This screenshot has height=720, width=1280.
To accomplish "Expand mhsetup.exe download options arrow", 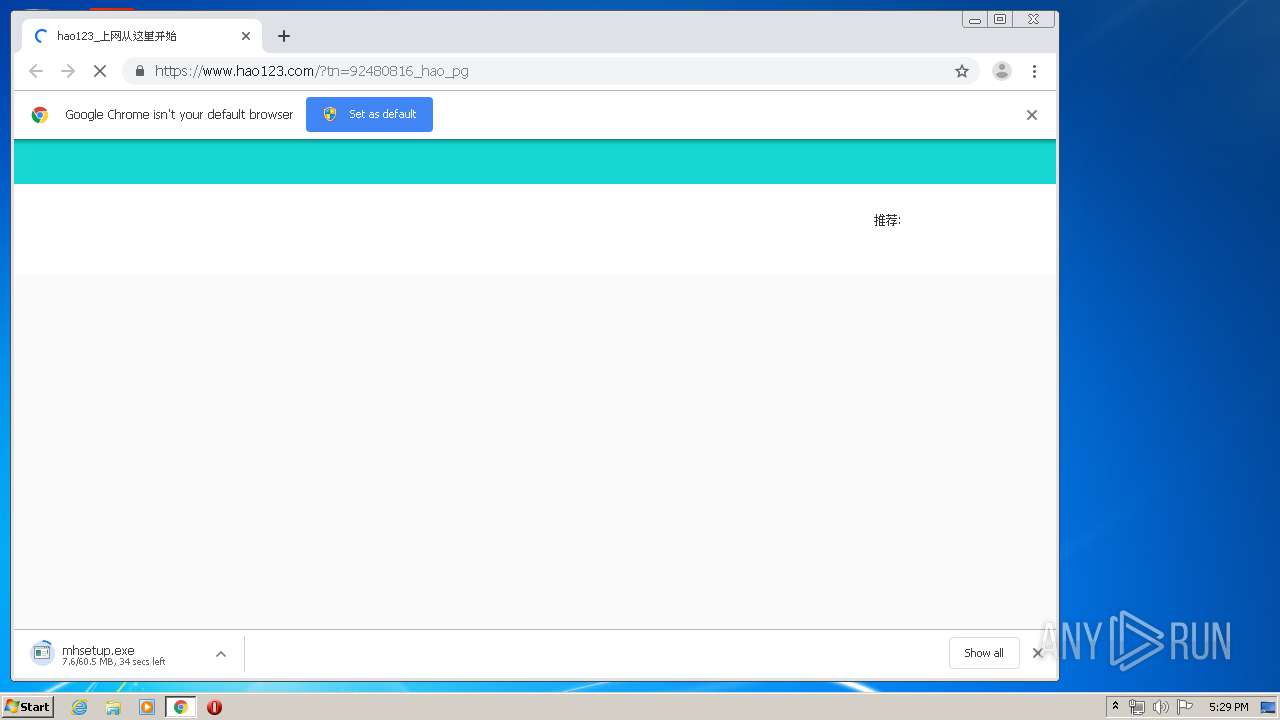I will (221, 654).
